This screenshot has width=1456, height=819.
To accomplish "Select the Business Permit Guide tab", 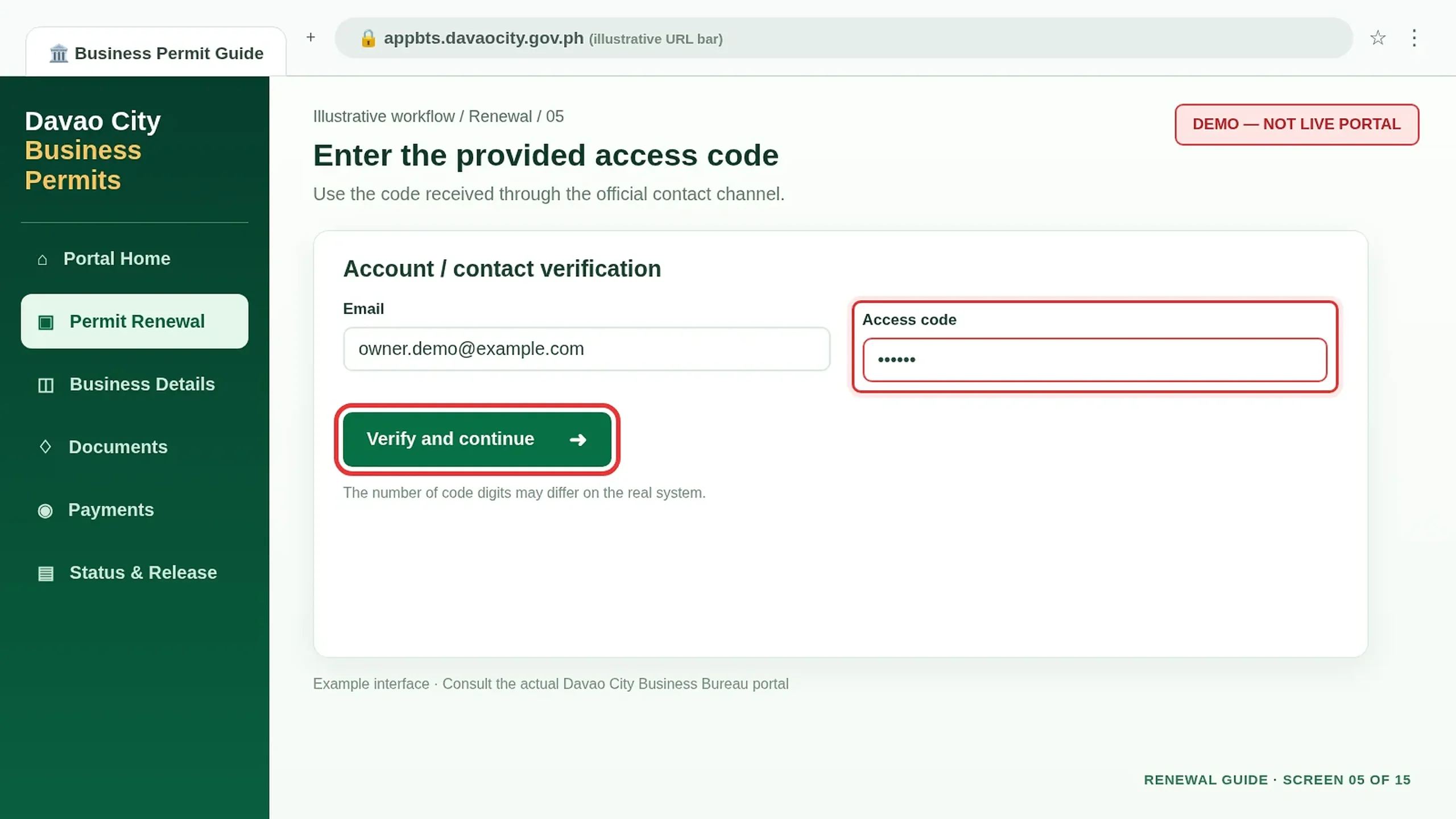I will 156,51.
